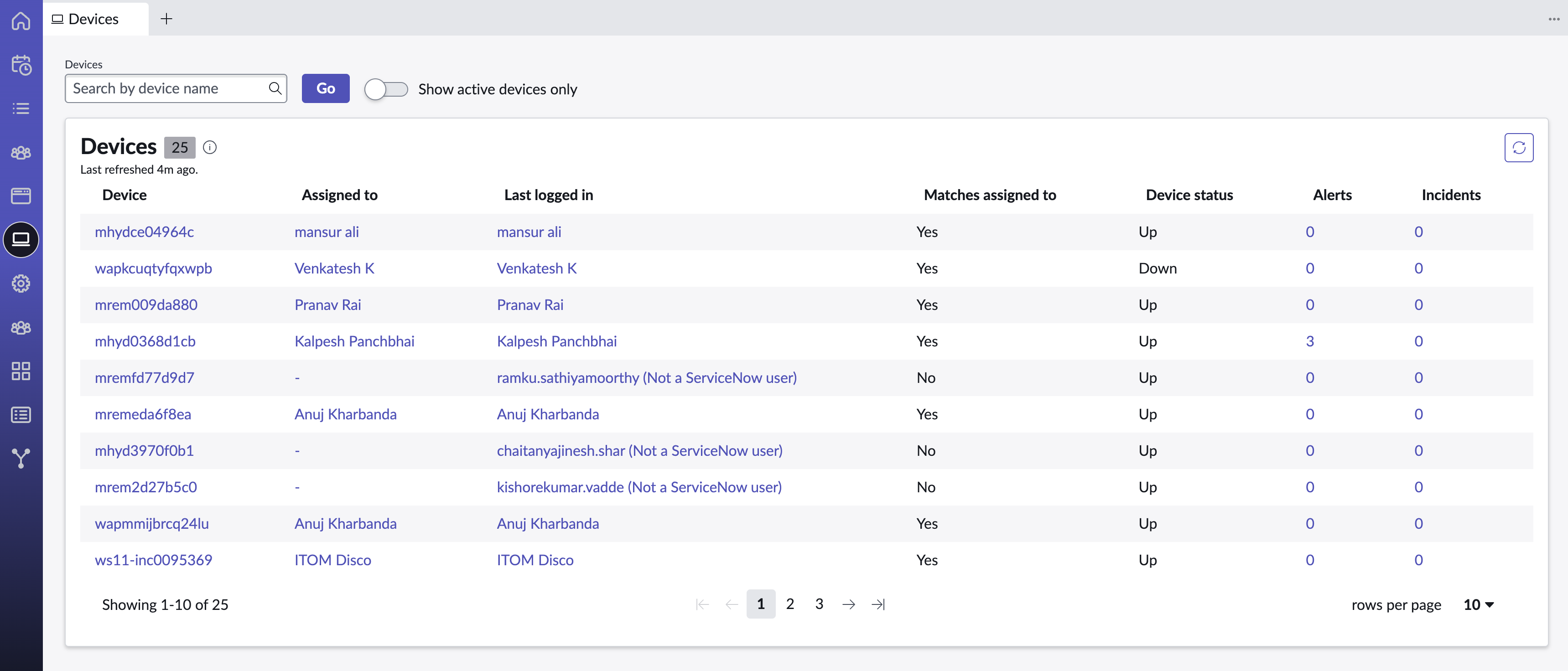Open the branch fork icon in sidebar
1568x671 pixels.
point(21,459)
